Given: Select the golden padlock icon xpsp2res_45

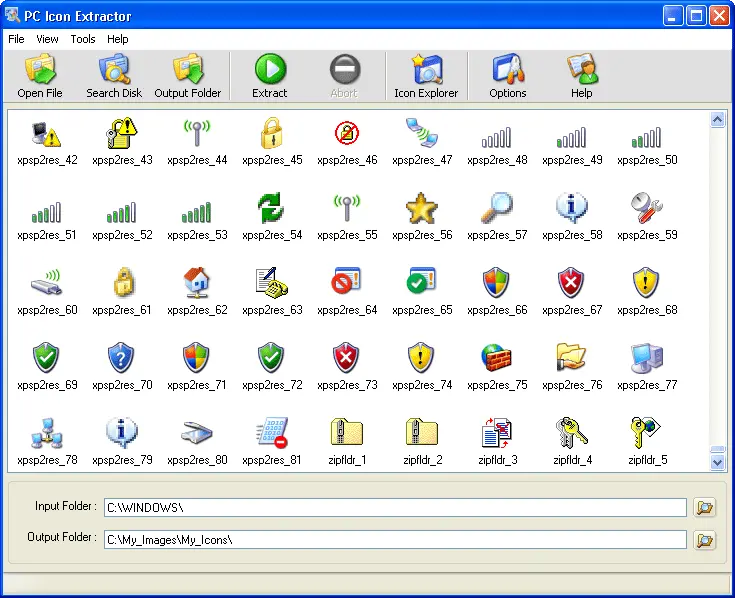Looking at the screenshot, I should click(272, 133).
